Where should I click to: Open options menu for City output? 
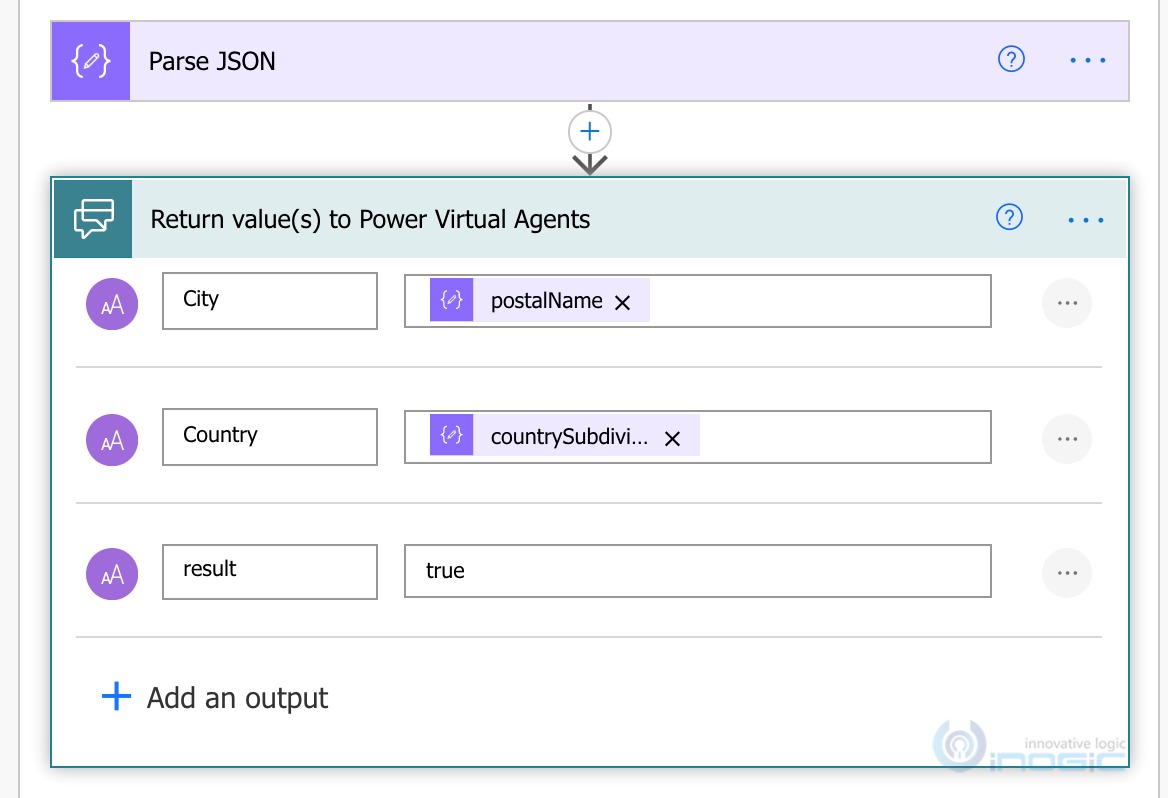tap(1066, 302)
